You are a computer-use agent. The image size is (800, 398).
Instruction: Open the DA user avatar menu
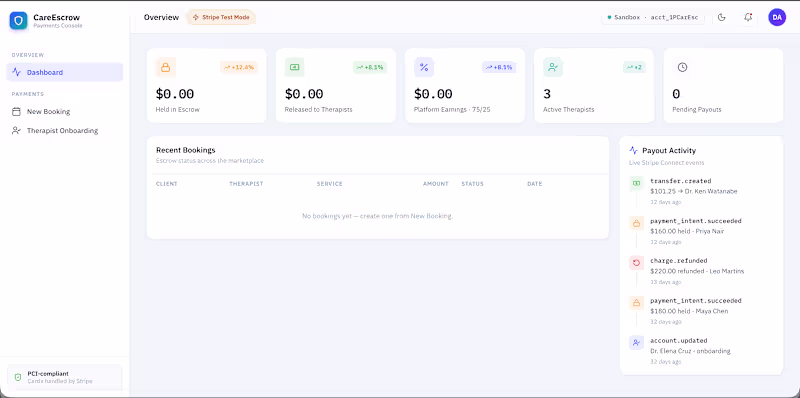point(777,17)
